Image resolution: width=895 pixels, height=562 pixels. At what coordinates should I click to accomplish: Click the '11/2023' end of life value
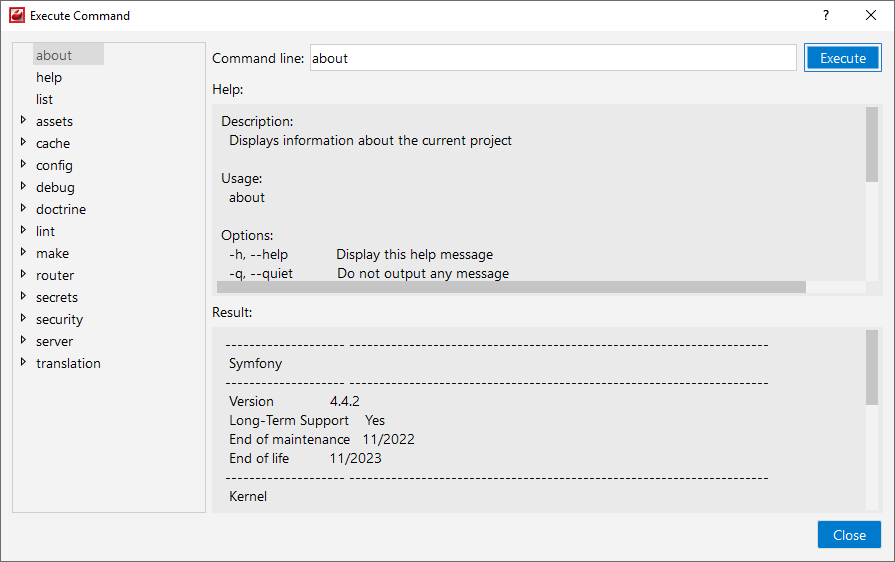click(x=355, y=458)
